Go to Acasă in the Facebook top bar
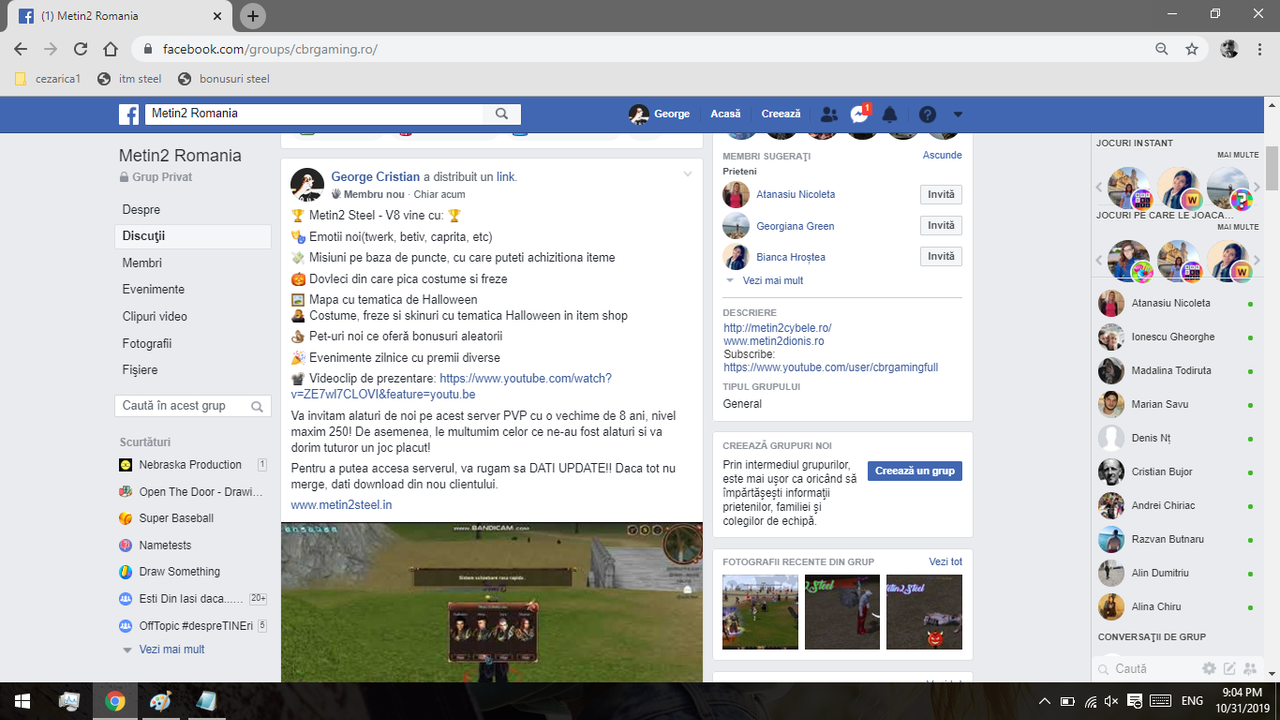The width and height of the screenshot is (1280, 720). coord(725,114)
